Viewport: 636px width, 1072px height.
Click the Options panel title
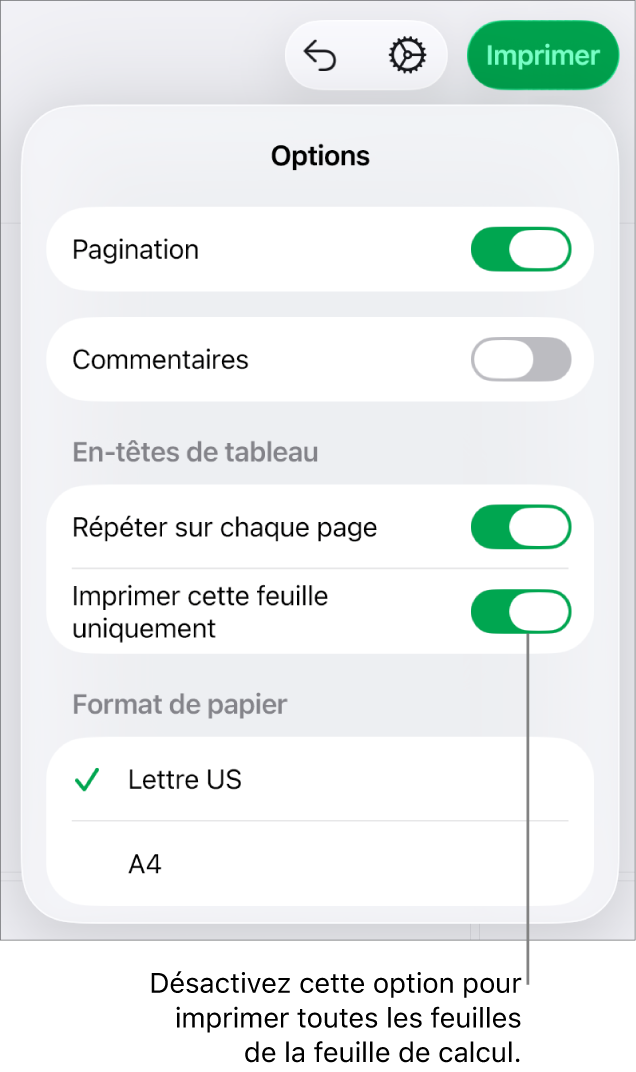coord(320,156)
